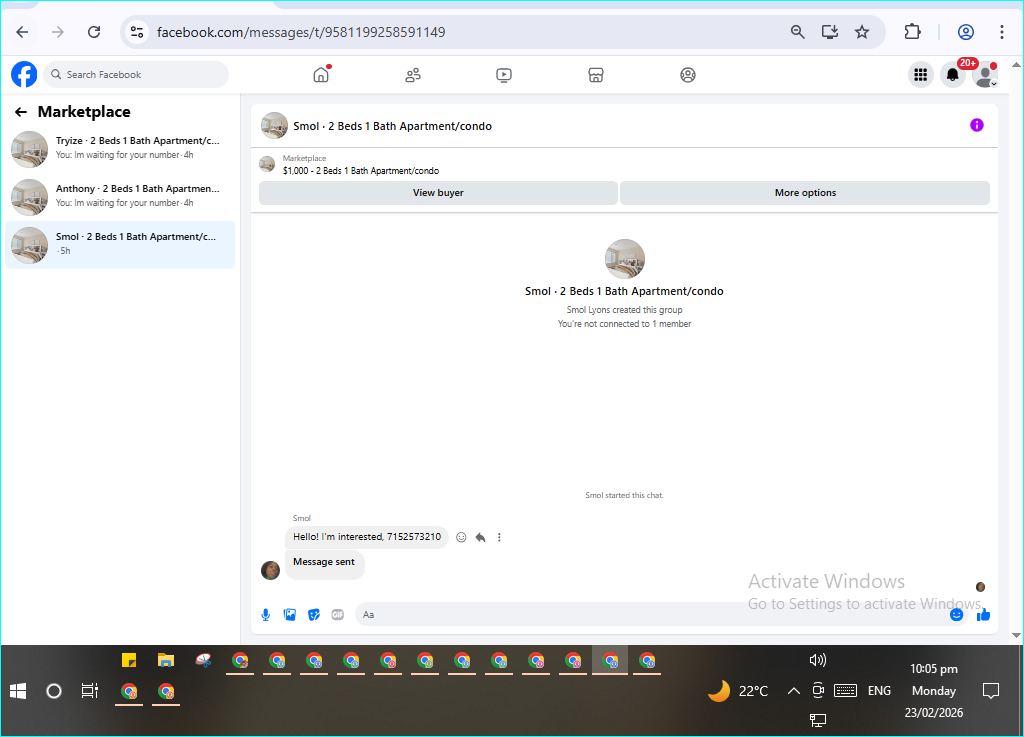
Task: Select the Smol apartment conversation
Action: 120,245
